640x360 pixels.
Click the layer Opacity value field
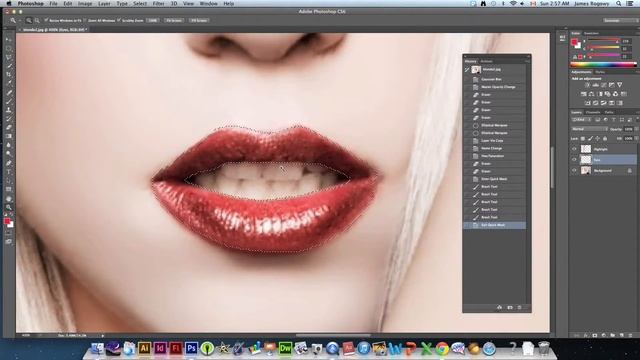628,129
